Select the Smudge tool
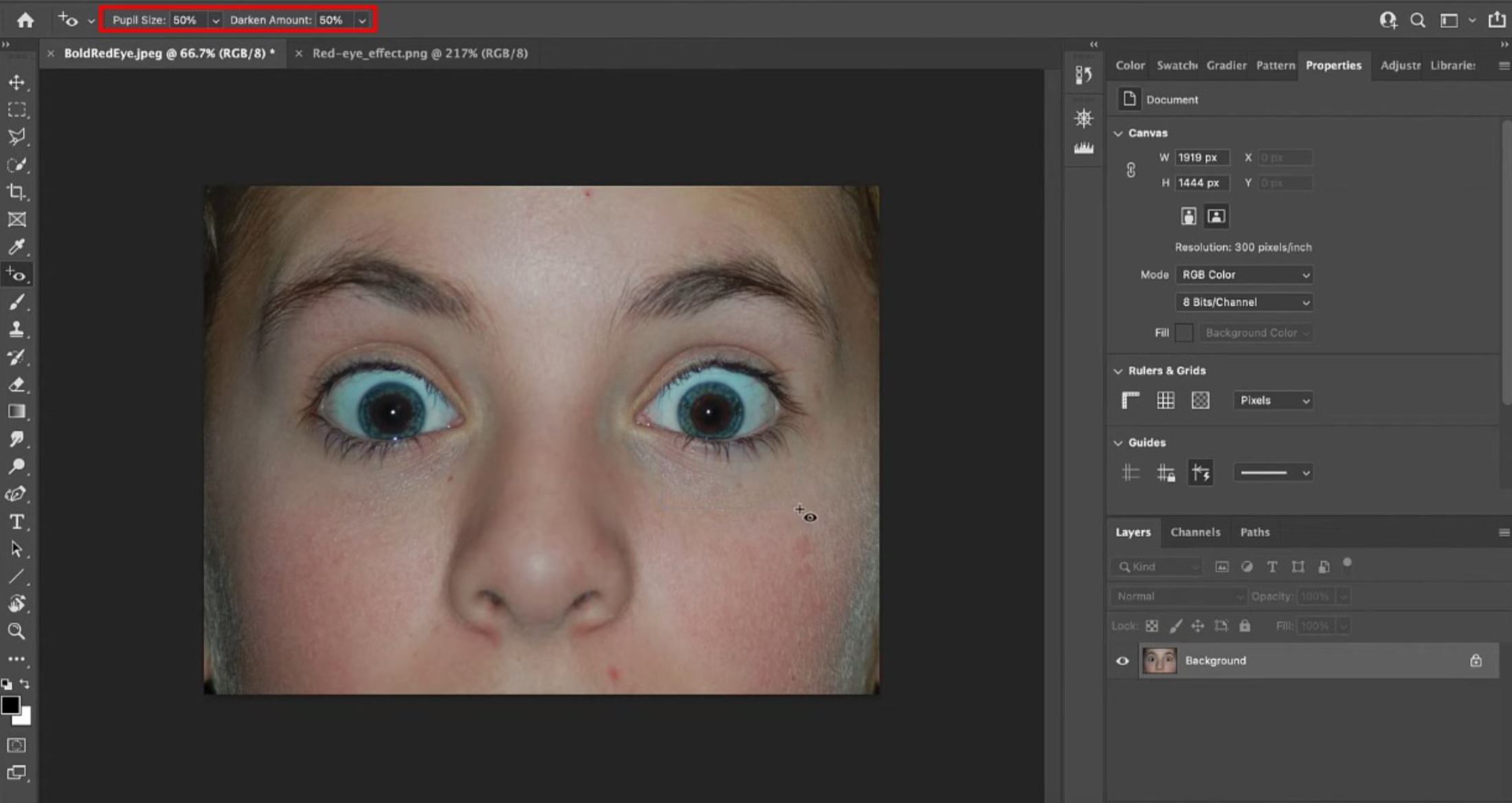 pyautogui.click(x=16, y=439)
